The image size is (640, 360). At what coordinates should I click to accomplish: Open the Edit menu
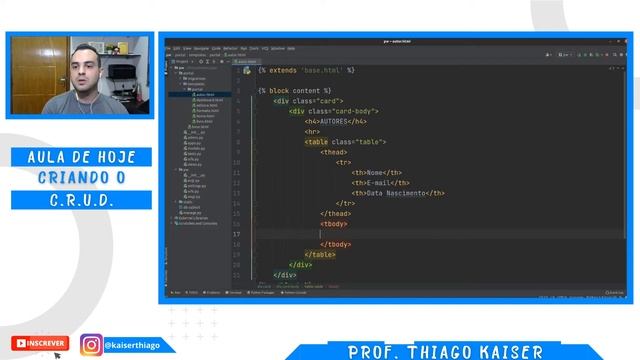tap(176, 48)
